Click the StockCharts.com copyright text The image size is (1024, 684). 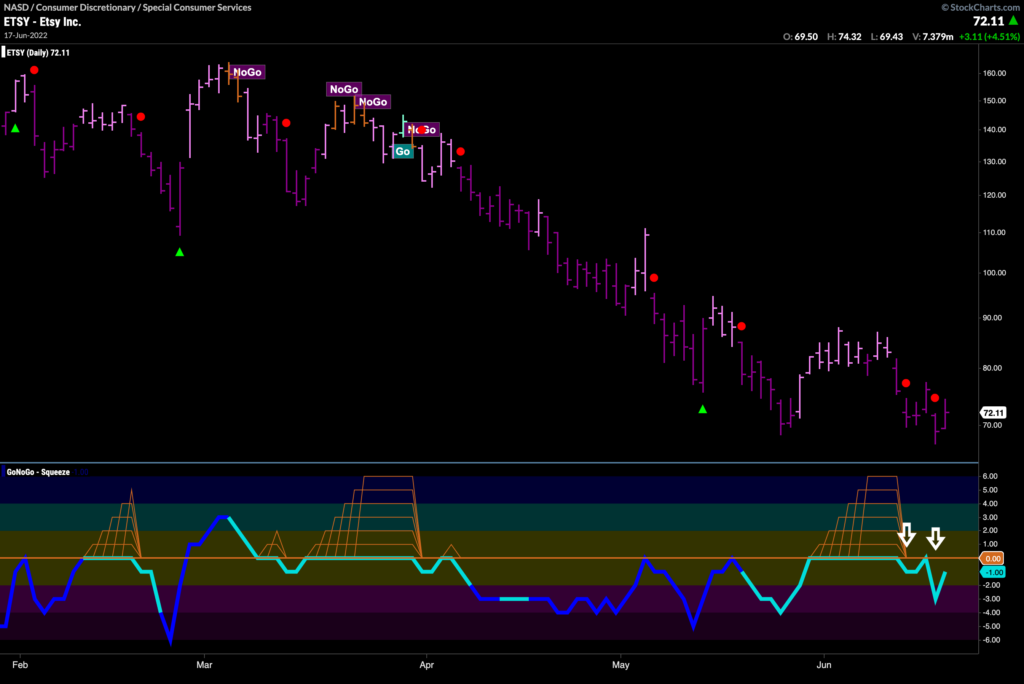click(980, 7)
